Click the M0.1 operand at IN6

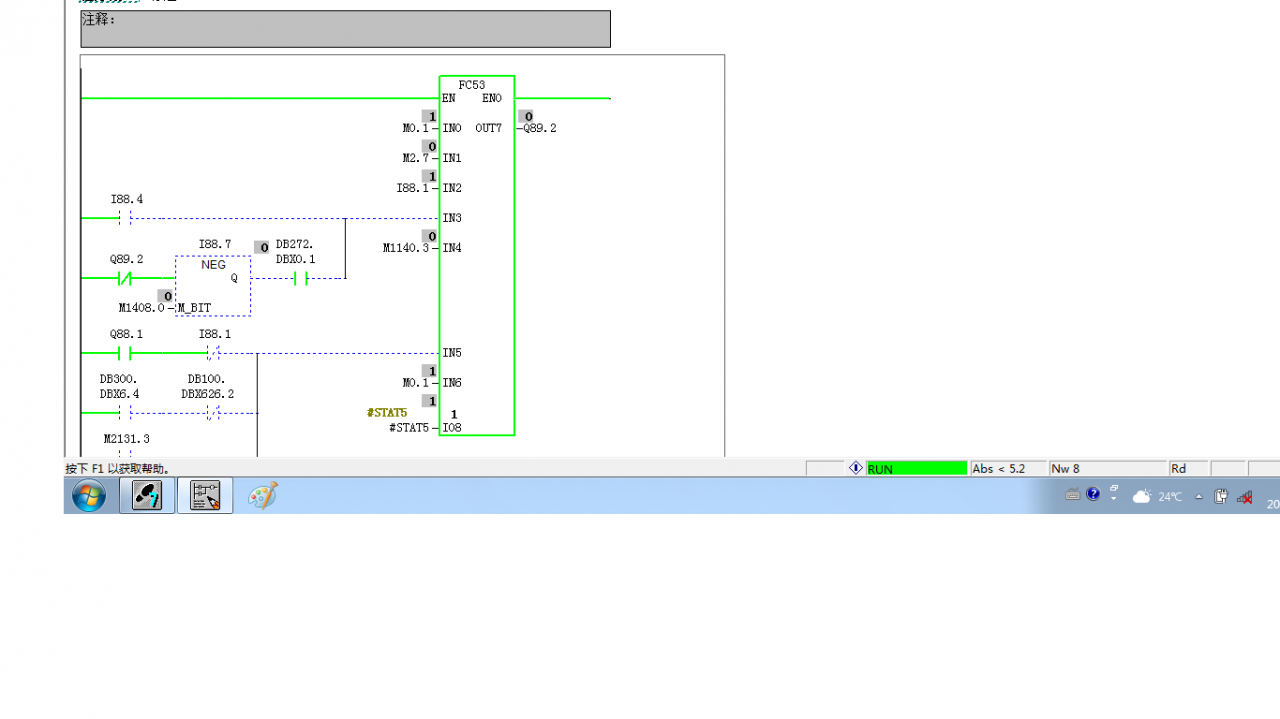tap(415, 383)
